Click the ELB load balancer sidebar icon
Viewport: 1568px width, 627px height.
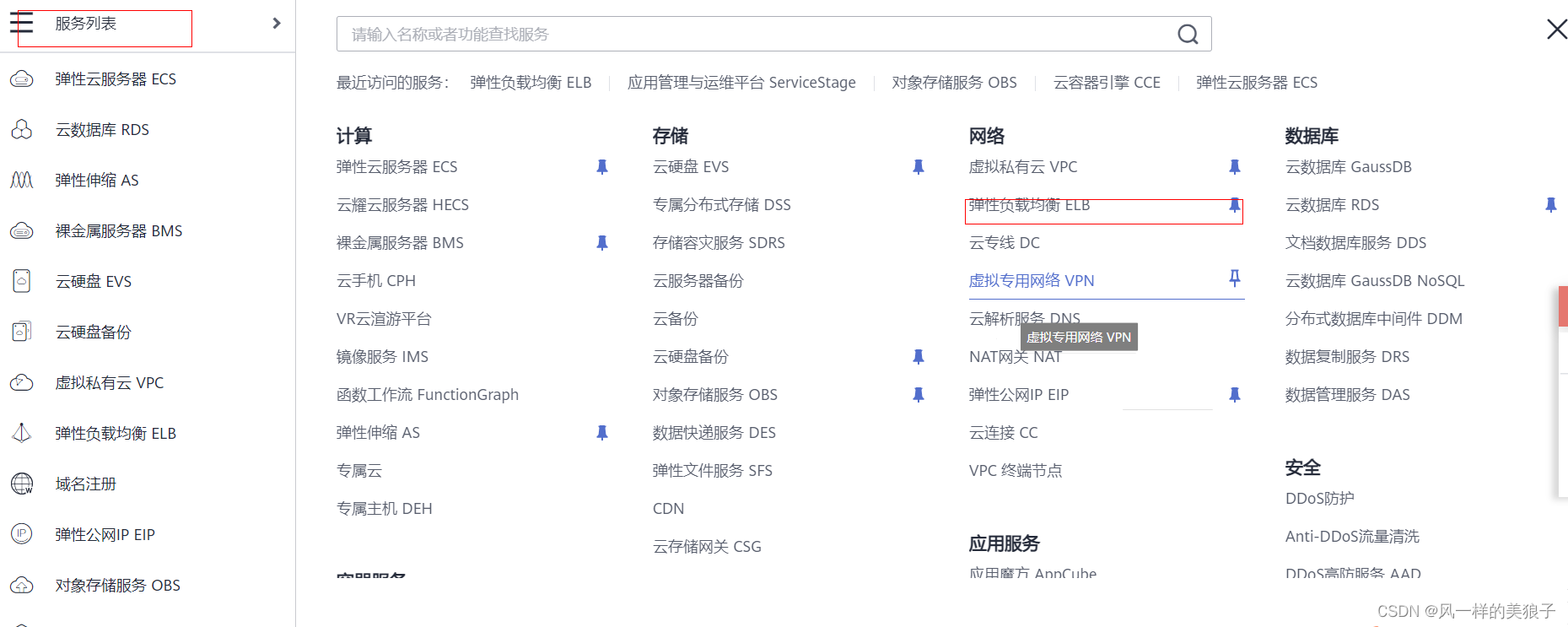tap(22, 434)
